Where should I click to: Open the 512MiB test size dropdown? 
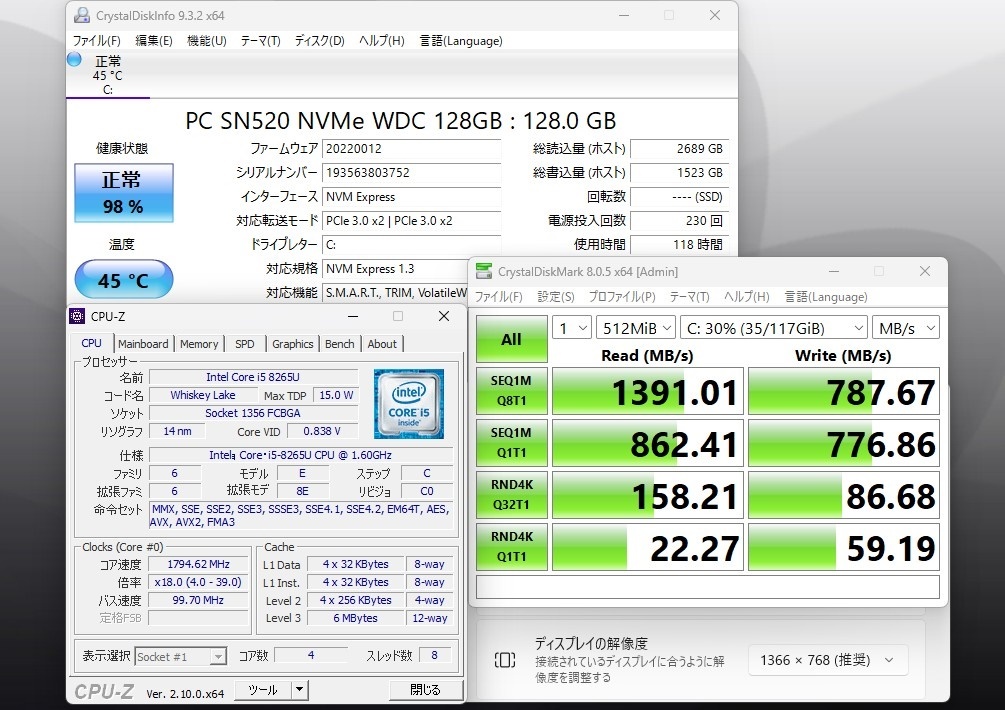(636, 328)
